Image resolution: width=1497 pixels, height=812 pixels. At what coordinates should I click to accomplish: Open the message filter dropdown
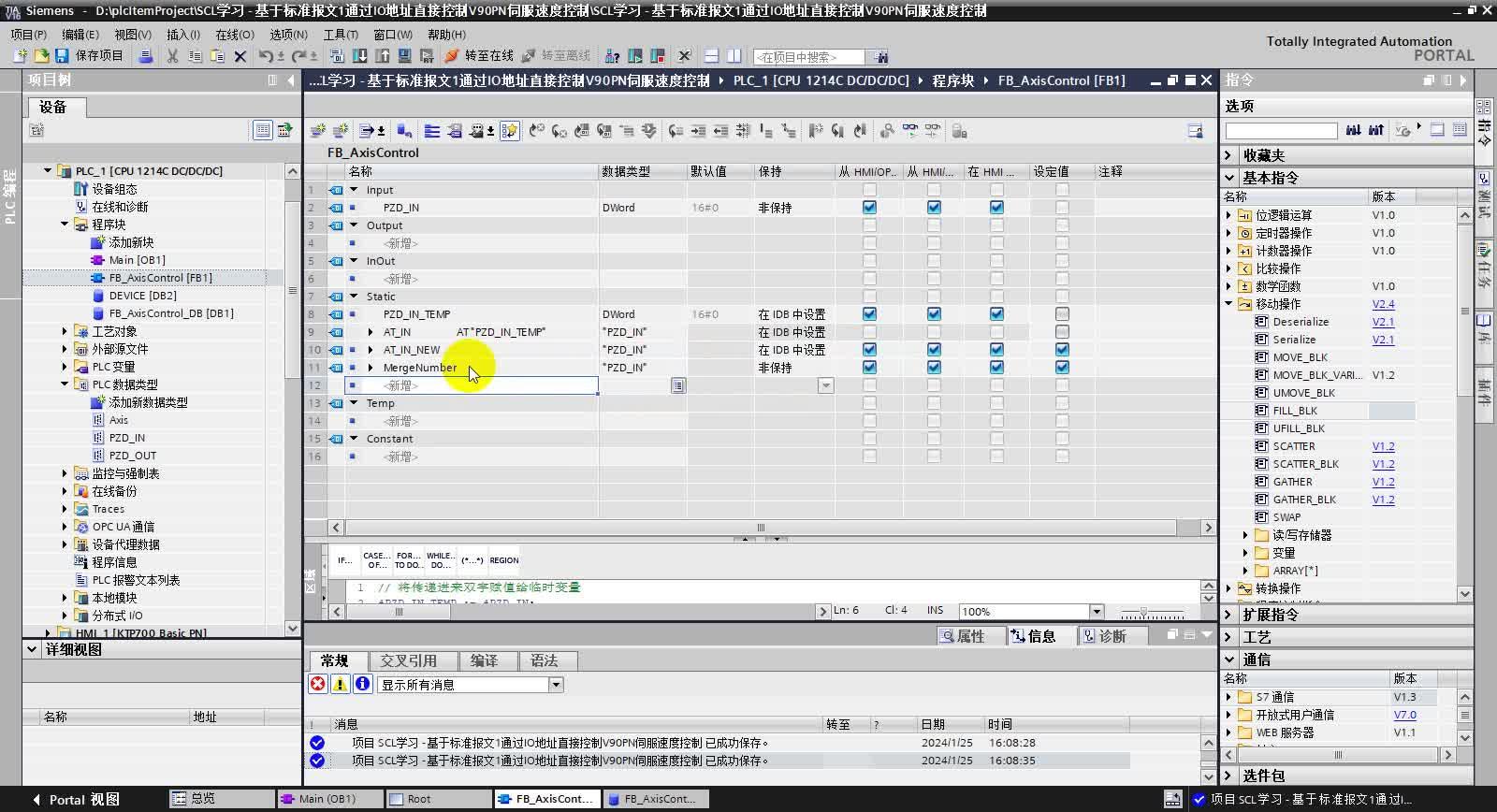556,685
